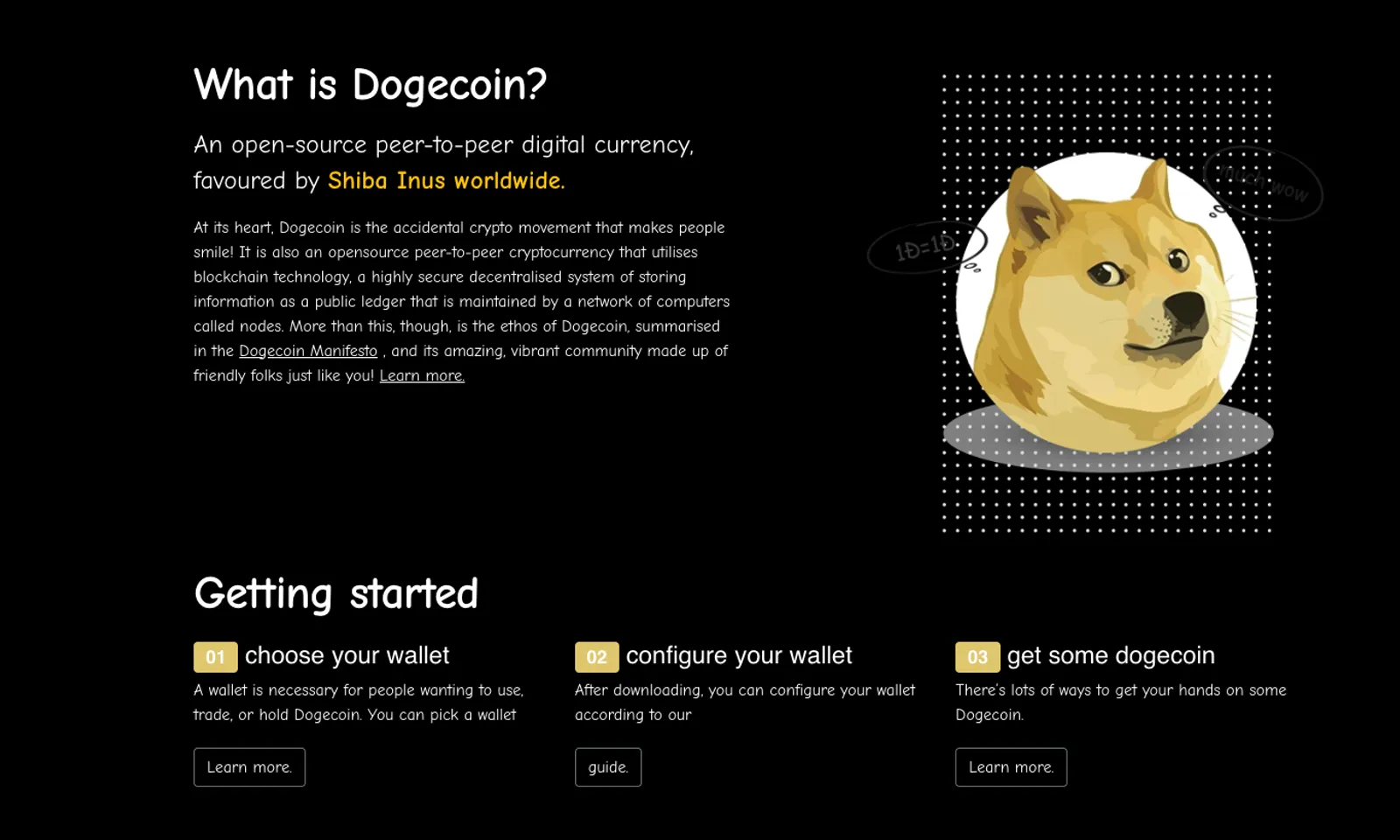Image resolution: width=1400 pixels, height=840 pixels.
Task: Click the Doge Shiba Inu illustration
Action: (1107, 302)
